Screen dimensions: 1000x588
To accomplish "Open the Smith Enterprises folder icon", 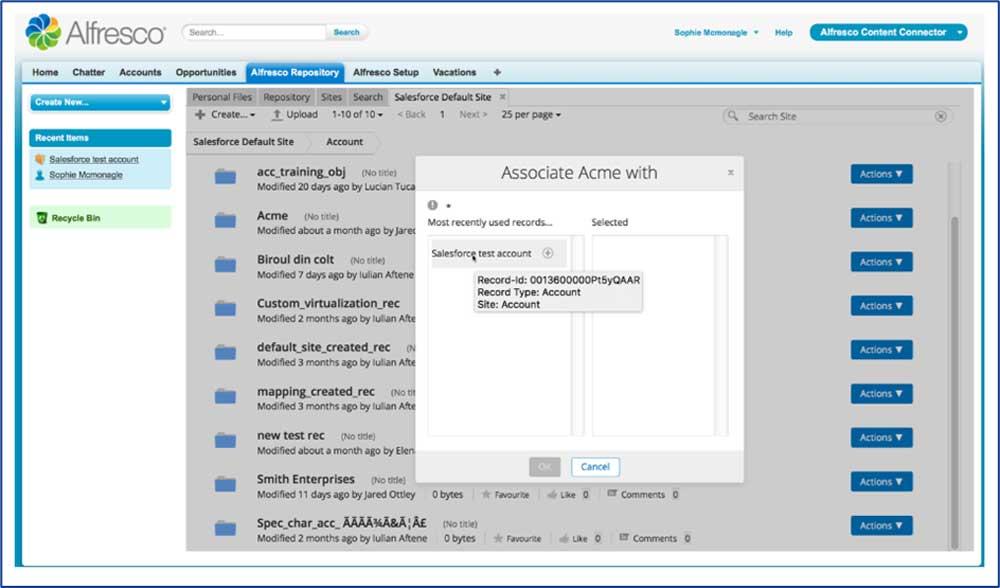I will tap(225, 485).
